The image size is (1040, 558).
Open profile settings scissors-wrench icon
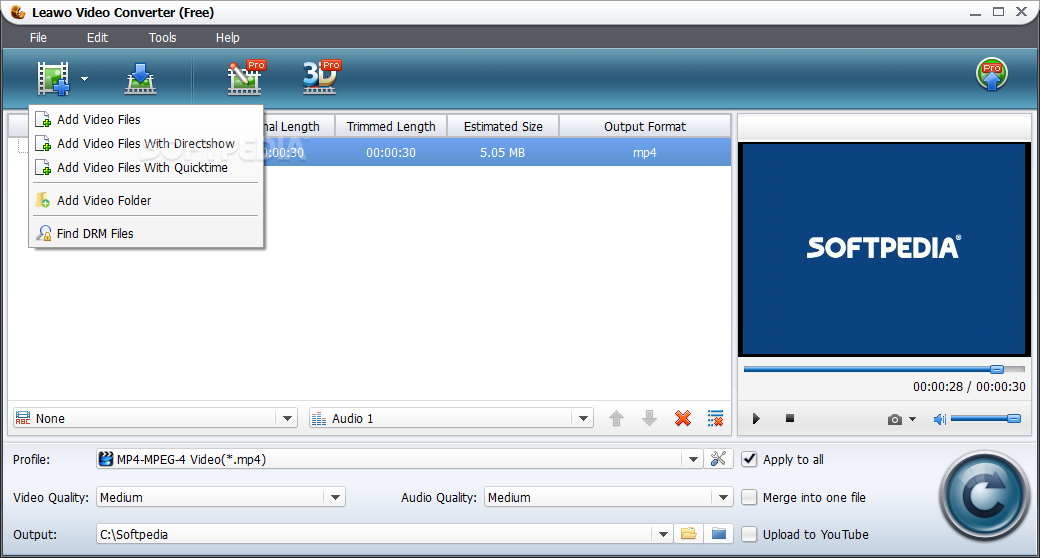pos(718,459)
